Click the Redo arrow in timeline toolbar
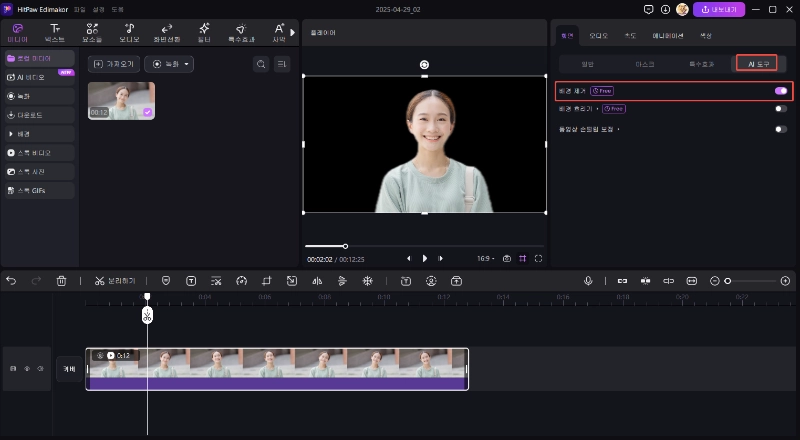 click(x=36, y=281)
